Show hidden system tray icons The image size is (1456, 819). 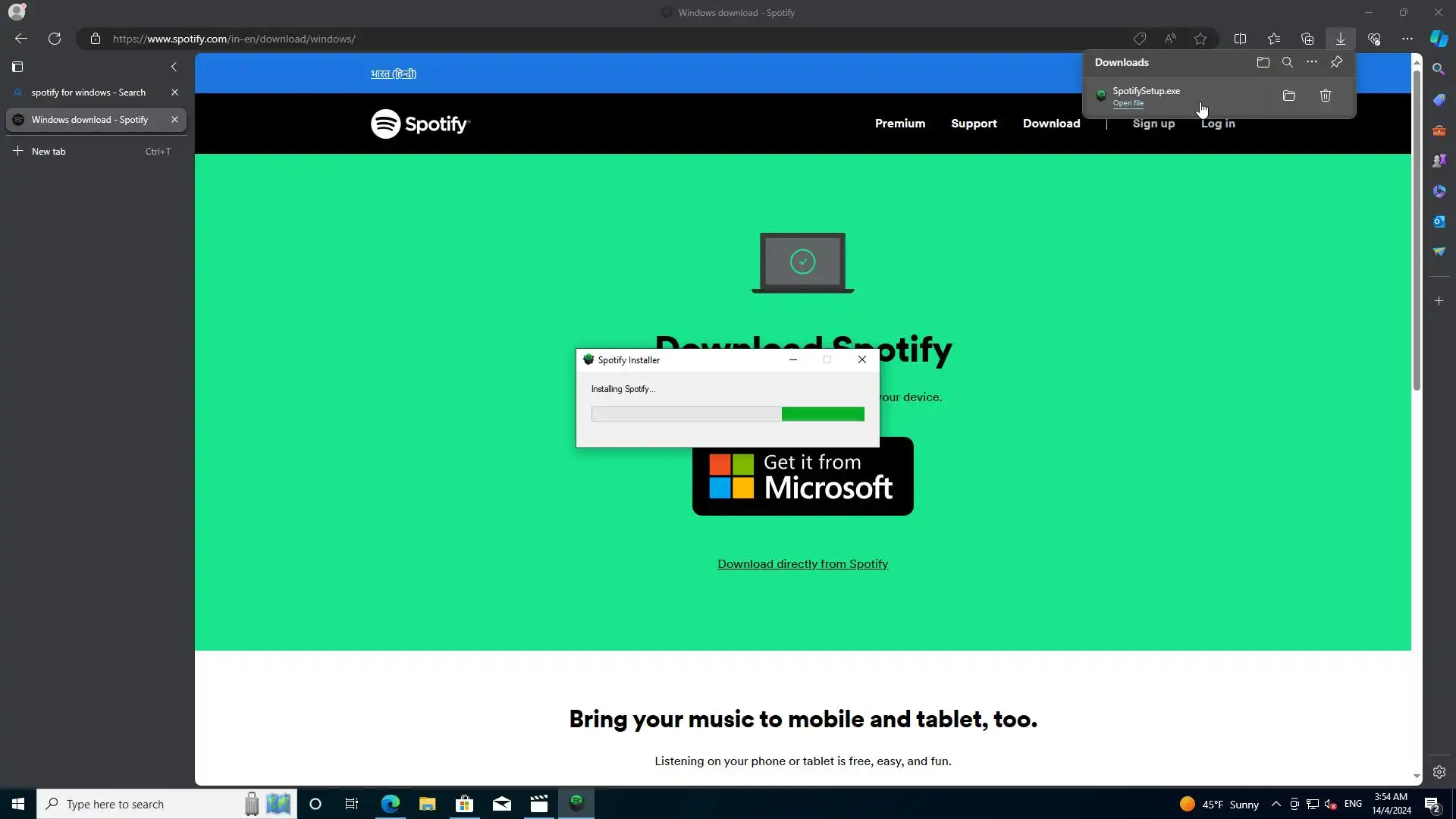pos(1276,804)
